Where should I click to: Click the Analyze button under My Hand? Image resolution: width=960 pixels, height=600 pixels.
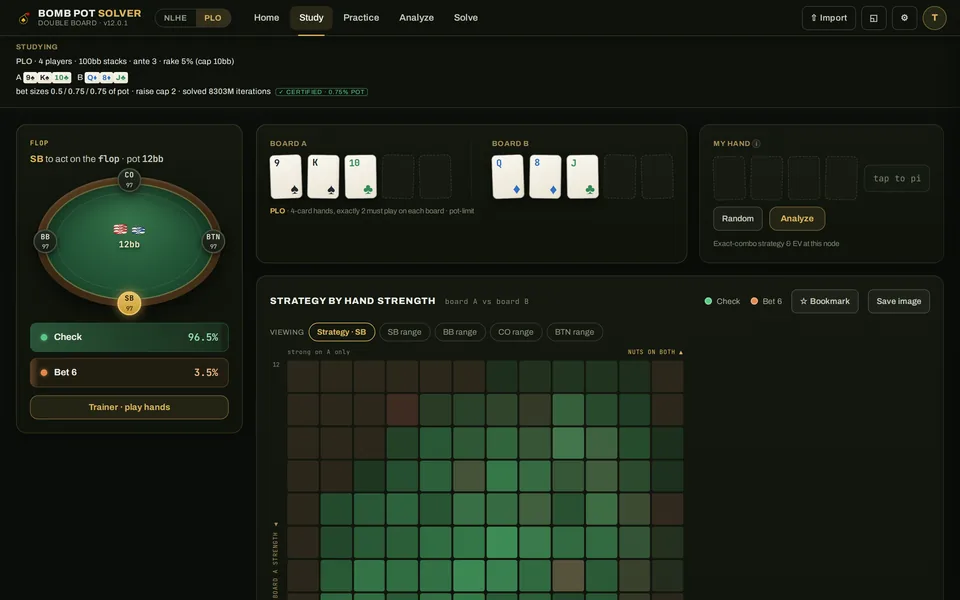click(797, 219)
